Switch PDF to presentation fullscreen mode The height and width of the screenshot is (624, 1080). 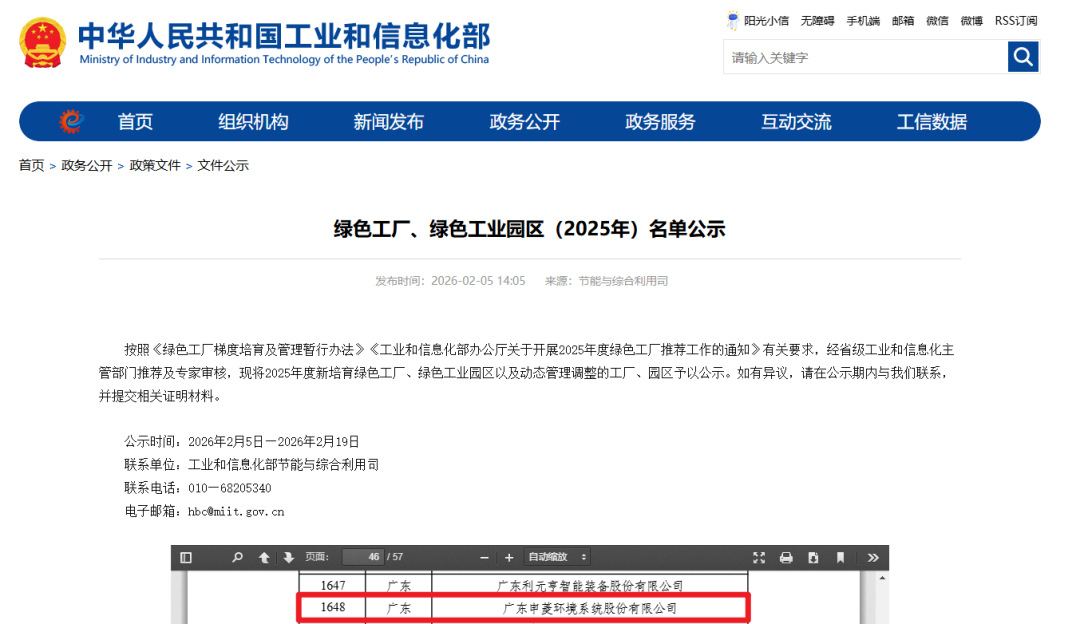[759, 557]
